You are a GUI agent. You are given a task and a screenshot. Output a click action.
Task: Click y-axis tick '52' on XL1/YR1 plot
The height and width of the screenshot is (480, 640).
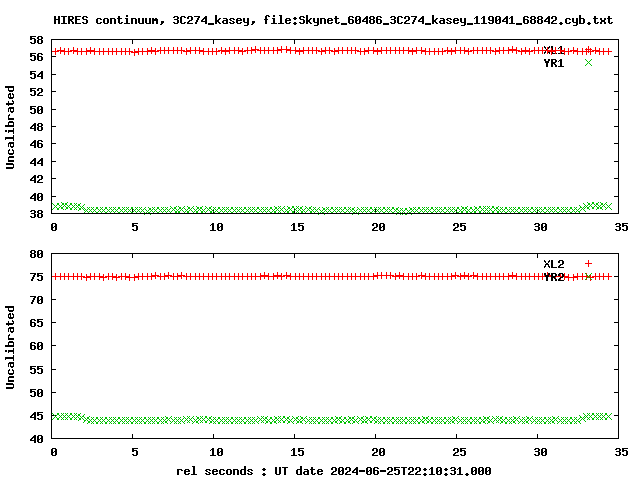tap(36, 92)
